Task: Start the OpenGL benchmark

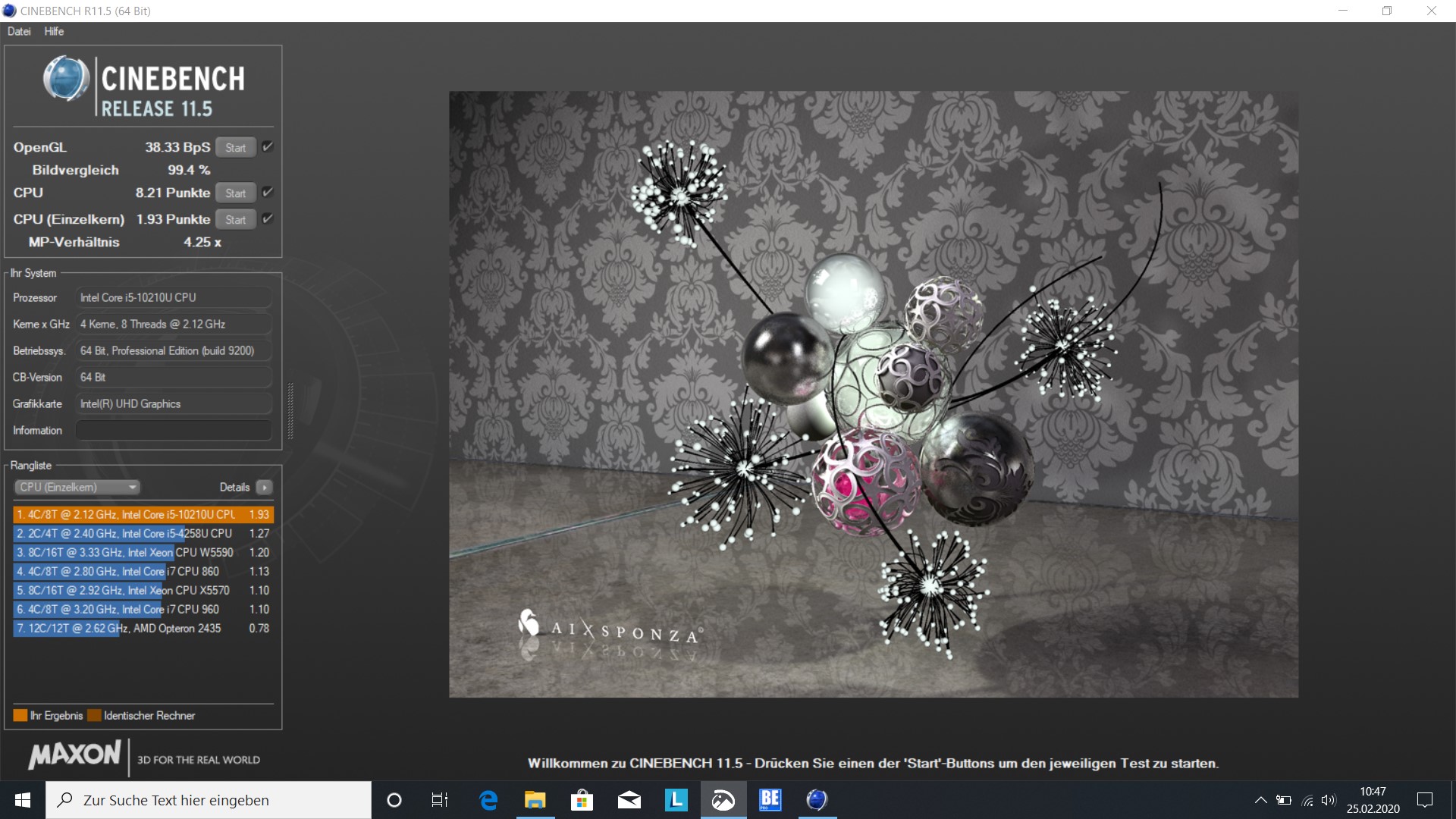Action: (235, 148)
